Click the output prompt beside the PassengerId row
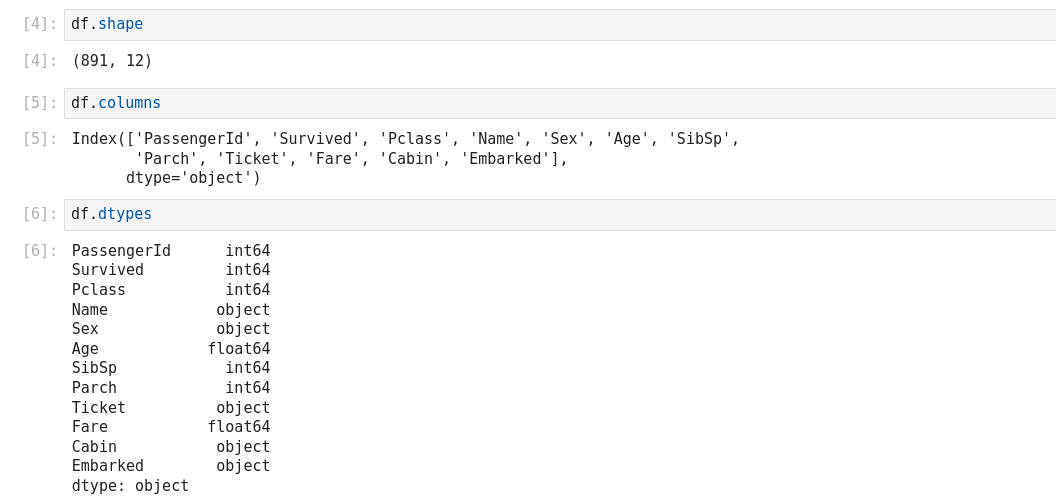The image size is (1056, 498). (40, 252)
